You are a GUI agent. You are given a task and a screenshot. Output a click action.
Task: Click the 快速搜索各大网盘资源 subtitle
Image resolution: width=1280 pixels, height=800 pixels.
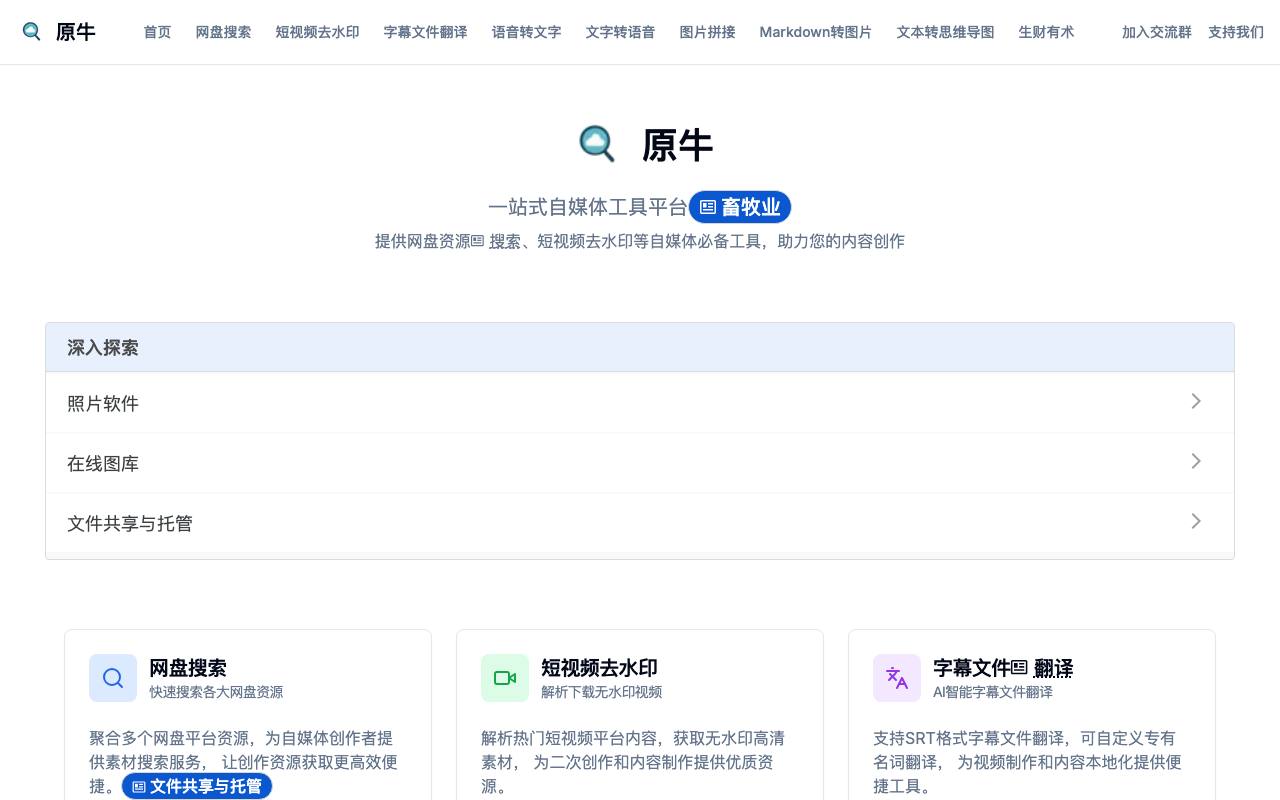tap(216, 692)
